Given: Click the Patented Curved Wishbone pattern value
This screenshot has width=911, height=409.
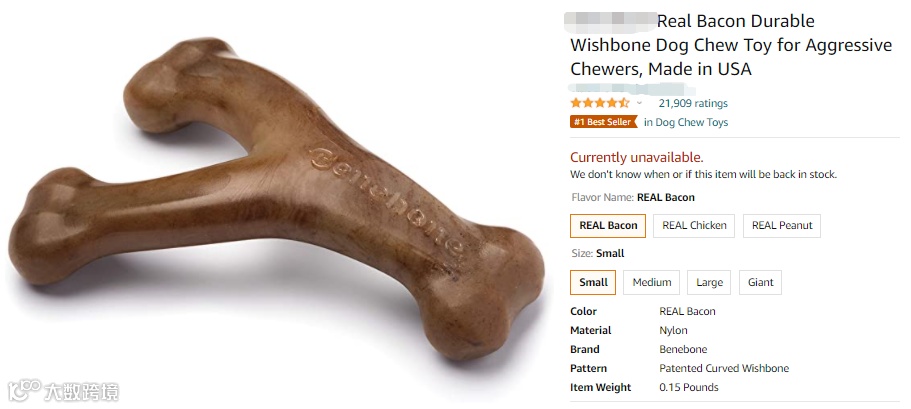Looking at the screenshot, I should tap(724, 368).
